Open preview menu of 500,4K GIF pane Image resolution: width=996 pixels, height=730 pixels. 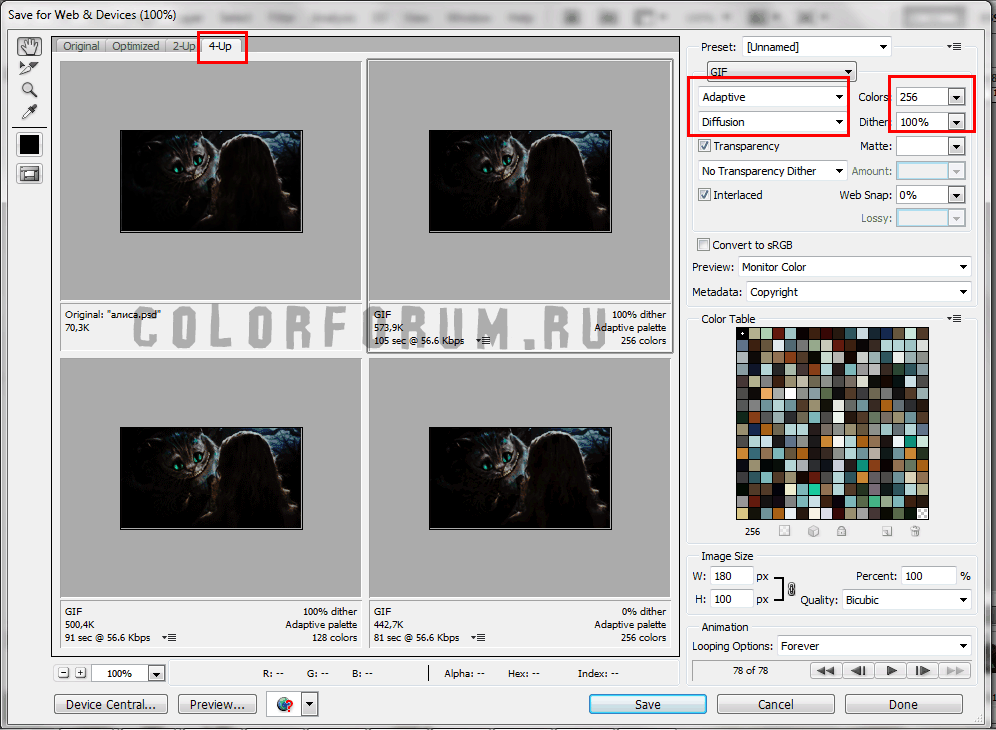point(169,637)
